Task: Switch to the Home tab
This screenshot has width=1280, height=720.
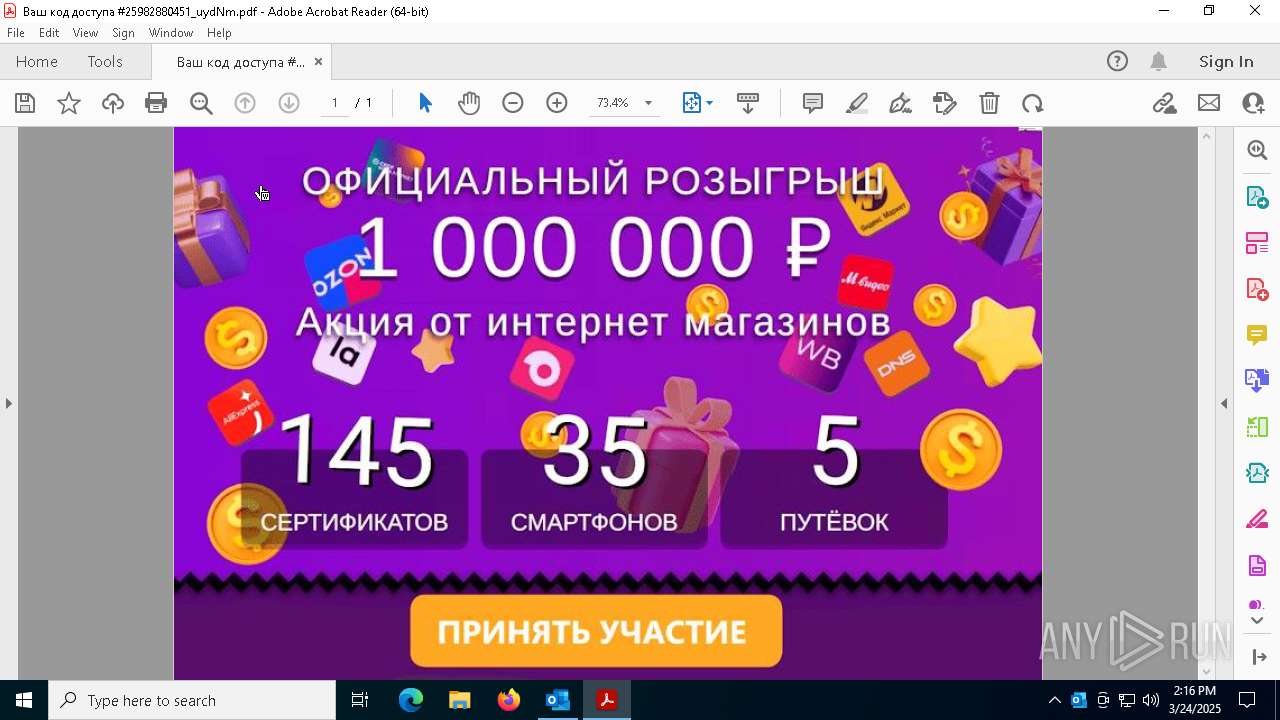Action: [37, 61]
